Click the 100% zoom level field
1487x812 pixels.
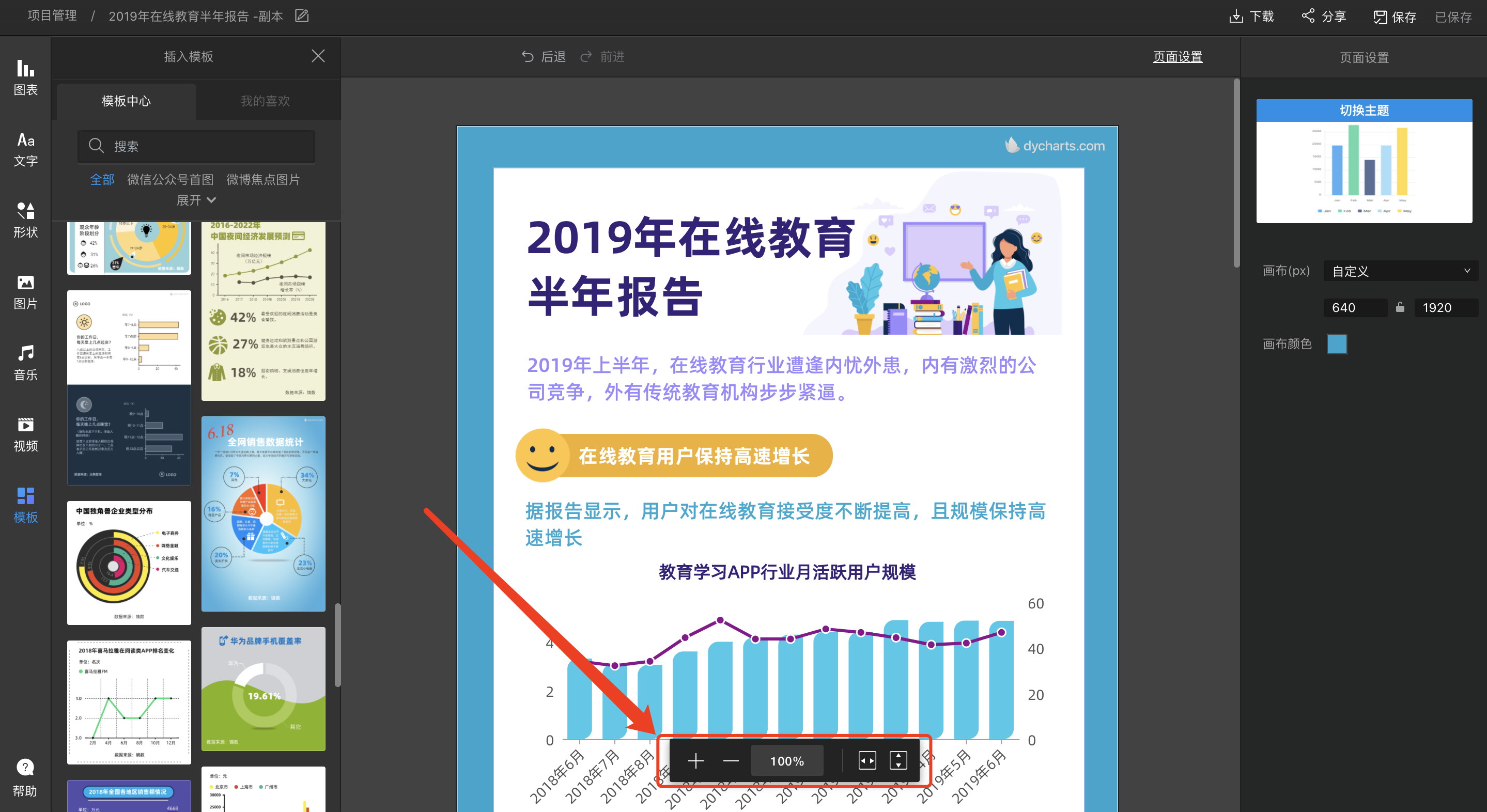(x=787, y=761)
